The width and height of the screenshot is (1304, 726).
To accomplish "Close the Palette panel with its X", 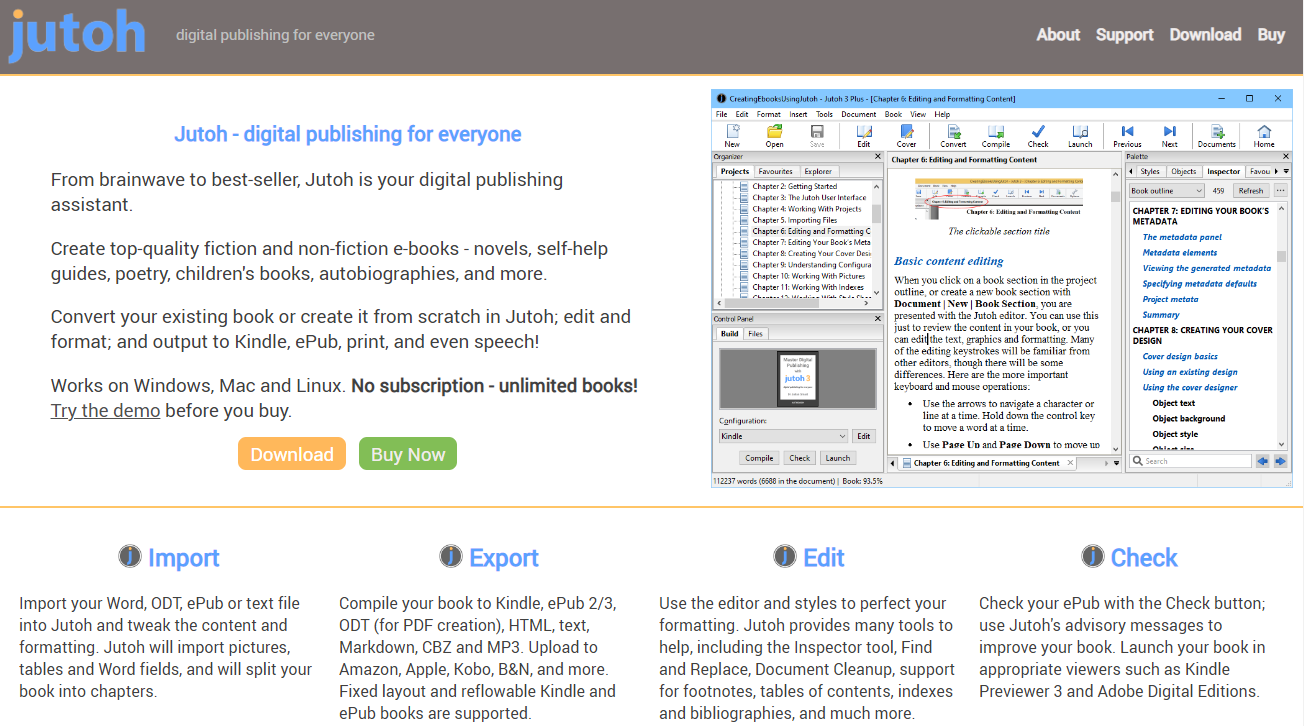I will click(x=1286, y=157).
